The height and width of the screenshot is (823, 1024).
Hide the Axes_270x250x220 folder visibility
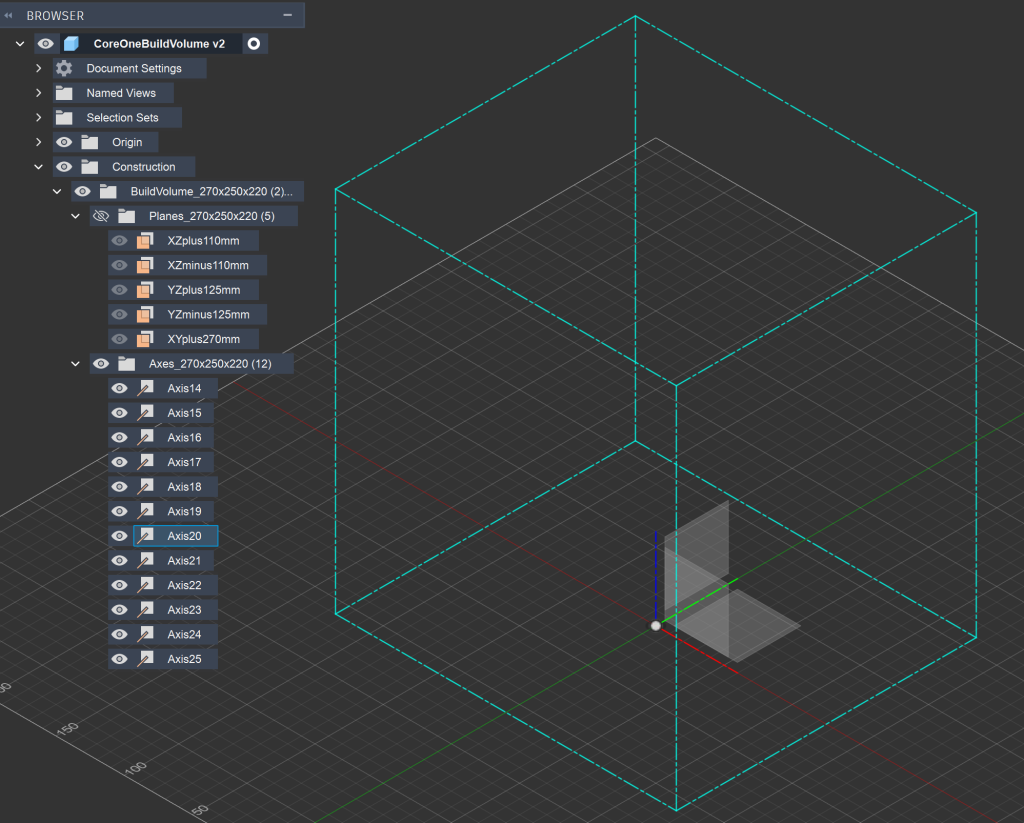point(101,364)
